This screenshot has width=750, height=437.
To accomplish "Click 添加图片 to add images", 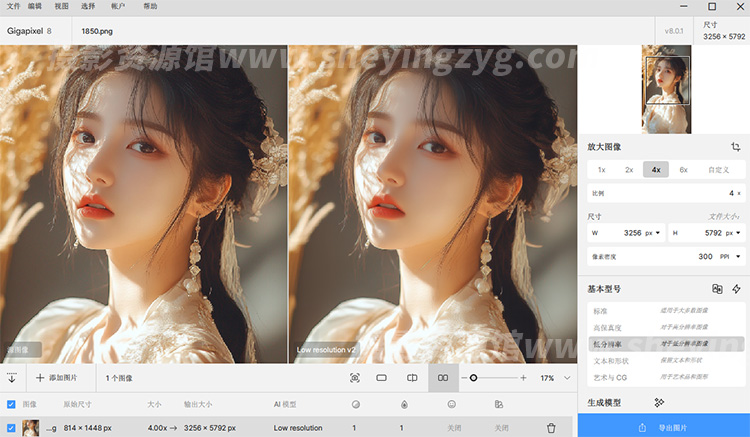I will click(x=56, y=378).
